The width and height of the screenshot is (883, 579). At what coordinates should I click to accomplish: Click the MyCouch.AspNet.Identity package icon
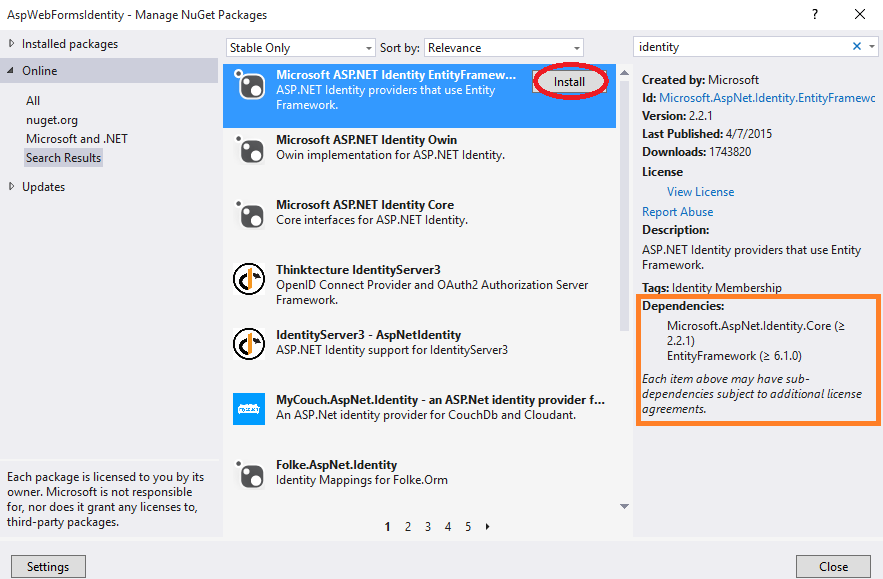tap(248, 408)
